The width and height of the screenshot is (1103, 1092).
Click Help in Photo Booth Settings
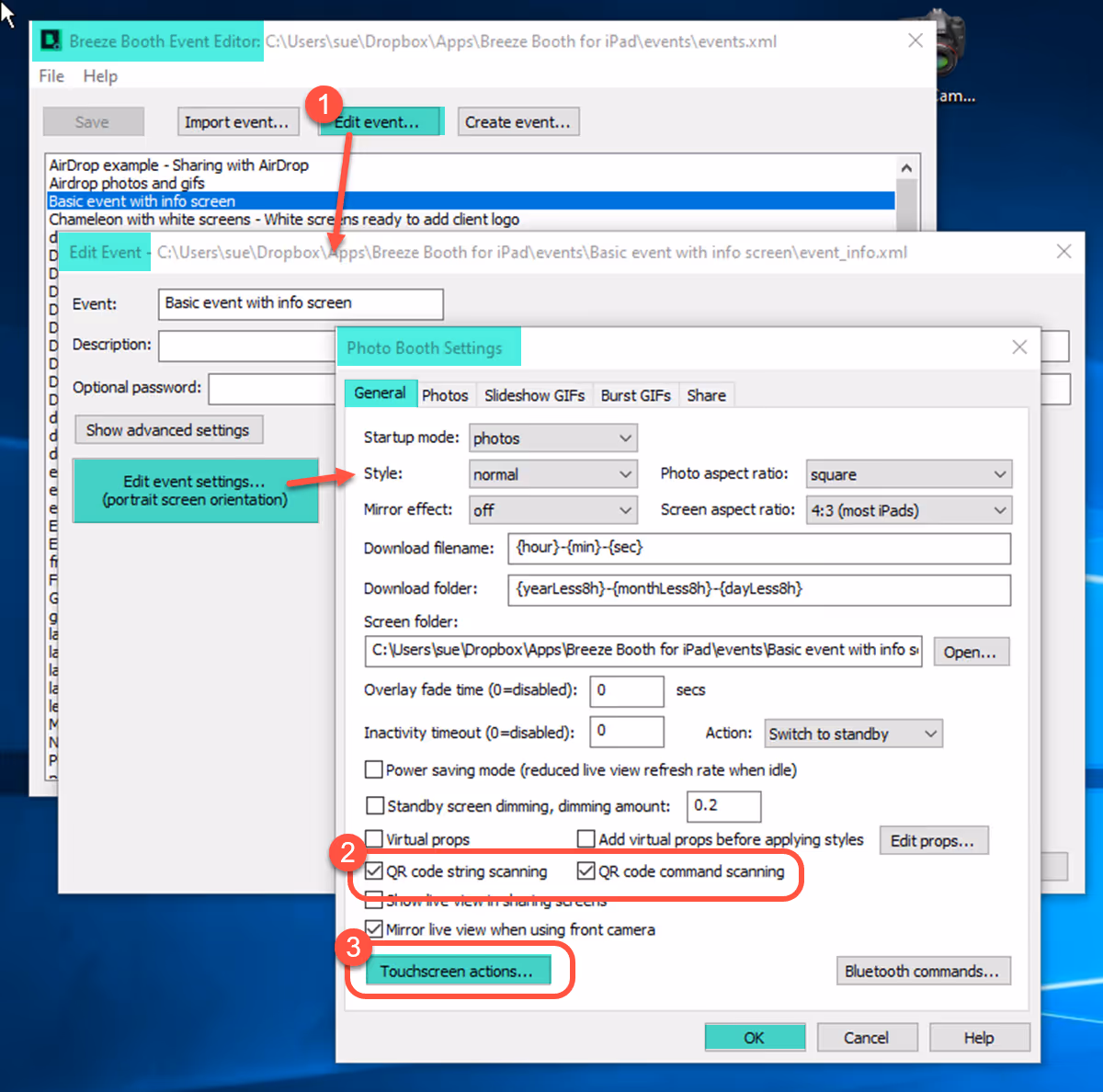979,1037
